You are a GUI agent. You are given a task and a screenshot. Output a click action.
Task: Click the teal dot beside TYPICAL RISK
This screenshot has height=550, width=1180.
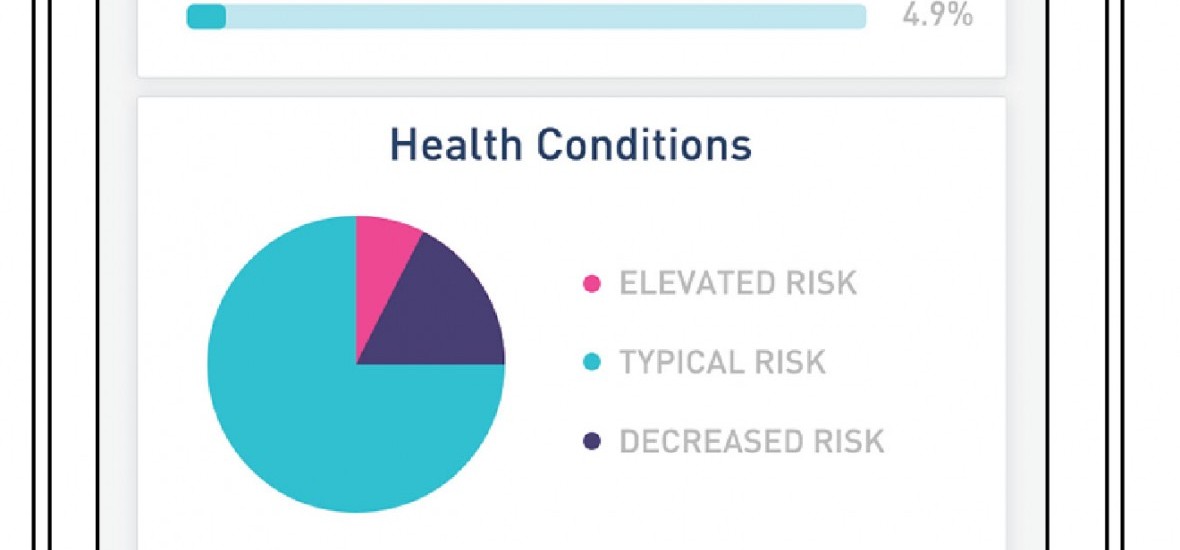592,362
